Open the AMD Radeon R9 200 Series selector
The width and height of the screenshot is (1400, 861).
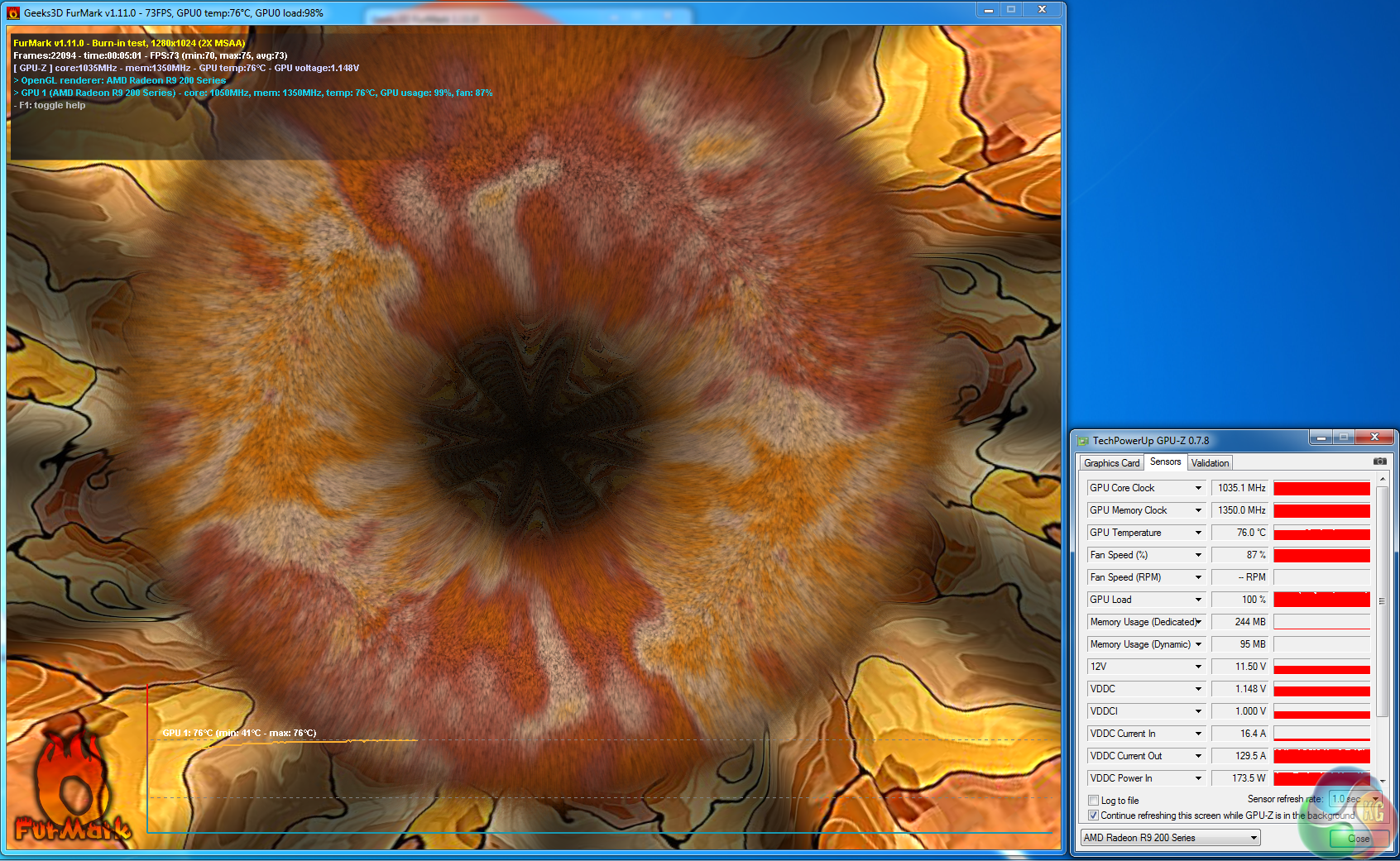coord(1171,838)
